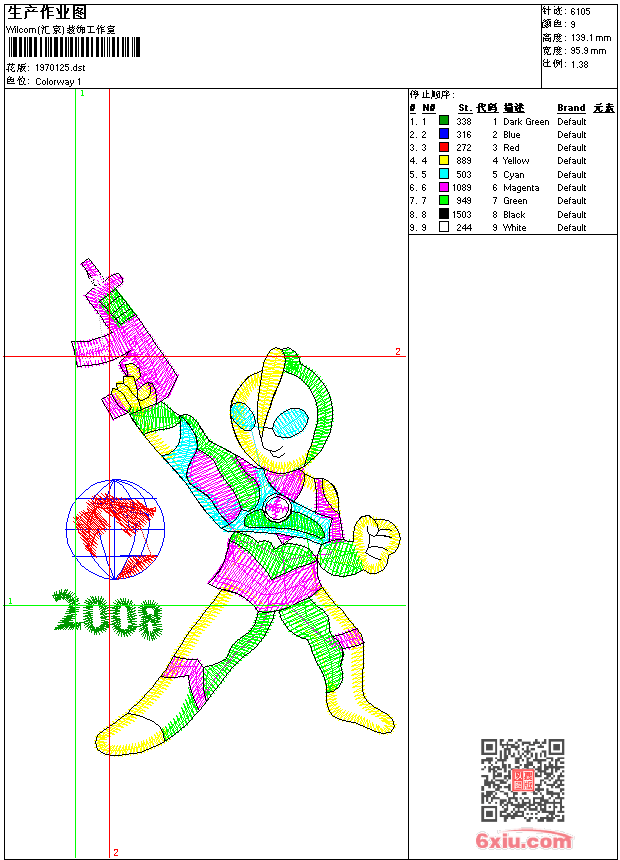Viewport: 620px width, 860px height.
Task: Click the Brand column header
Action: [571, 108]
